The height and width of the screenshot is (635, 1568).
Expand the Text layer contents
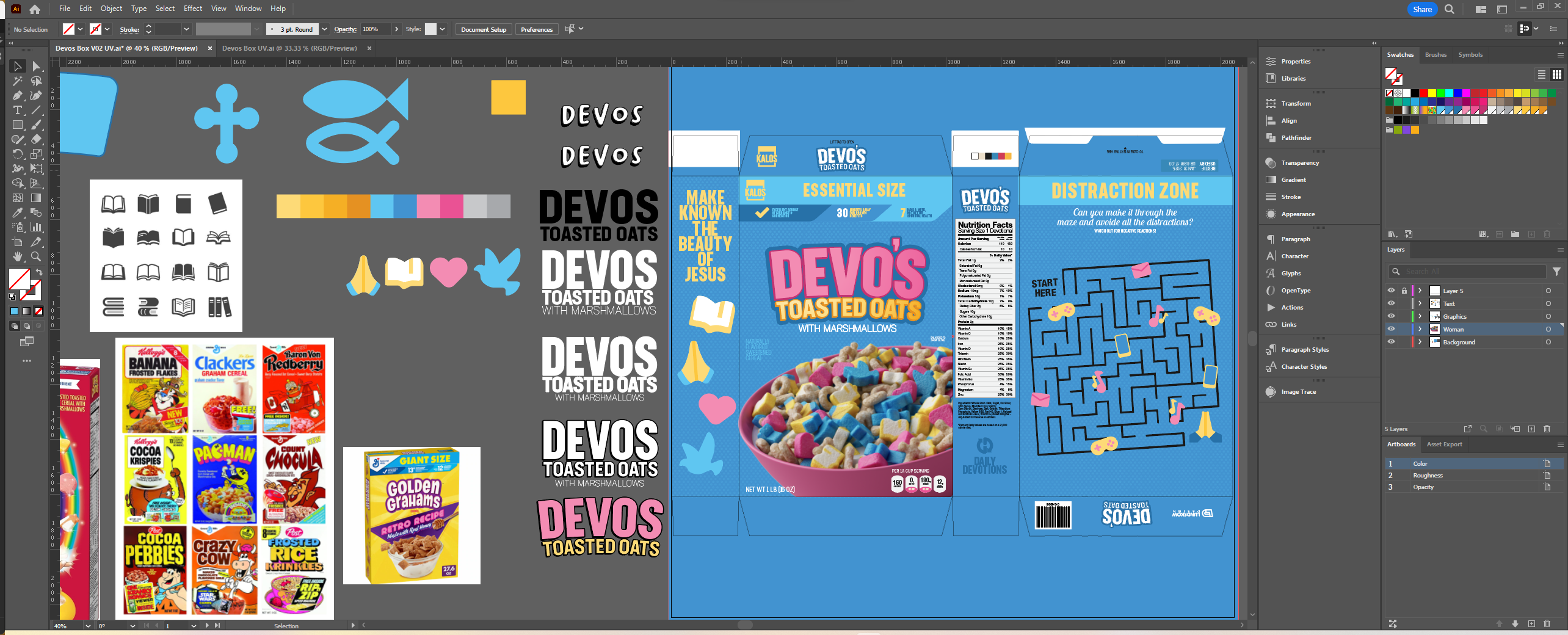(x=1420, y=303)
